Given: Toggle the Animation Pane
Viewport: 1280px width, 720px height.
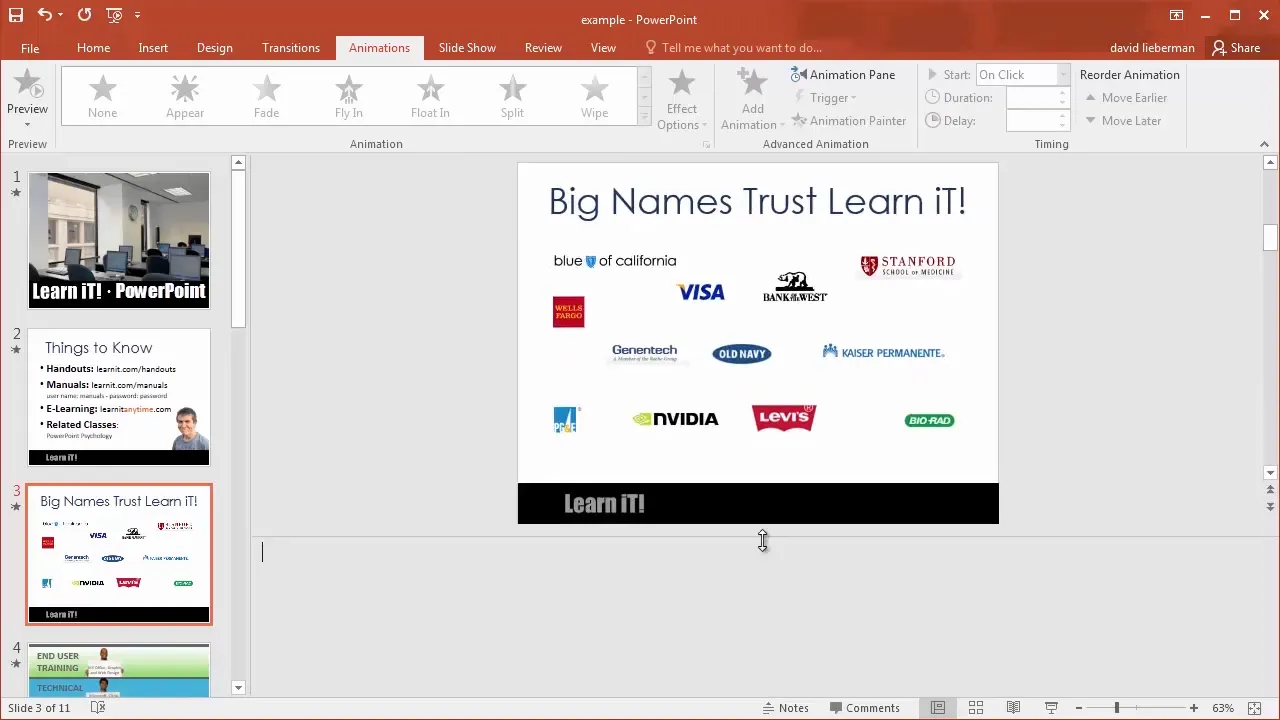Looking at the screenshot, I should (x=843, y=75).
